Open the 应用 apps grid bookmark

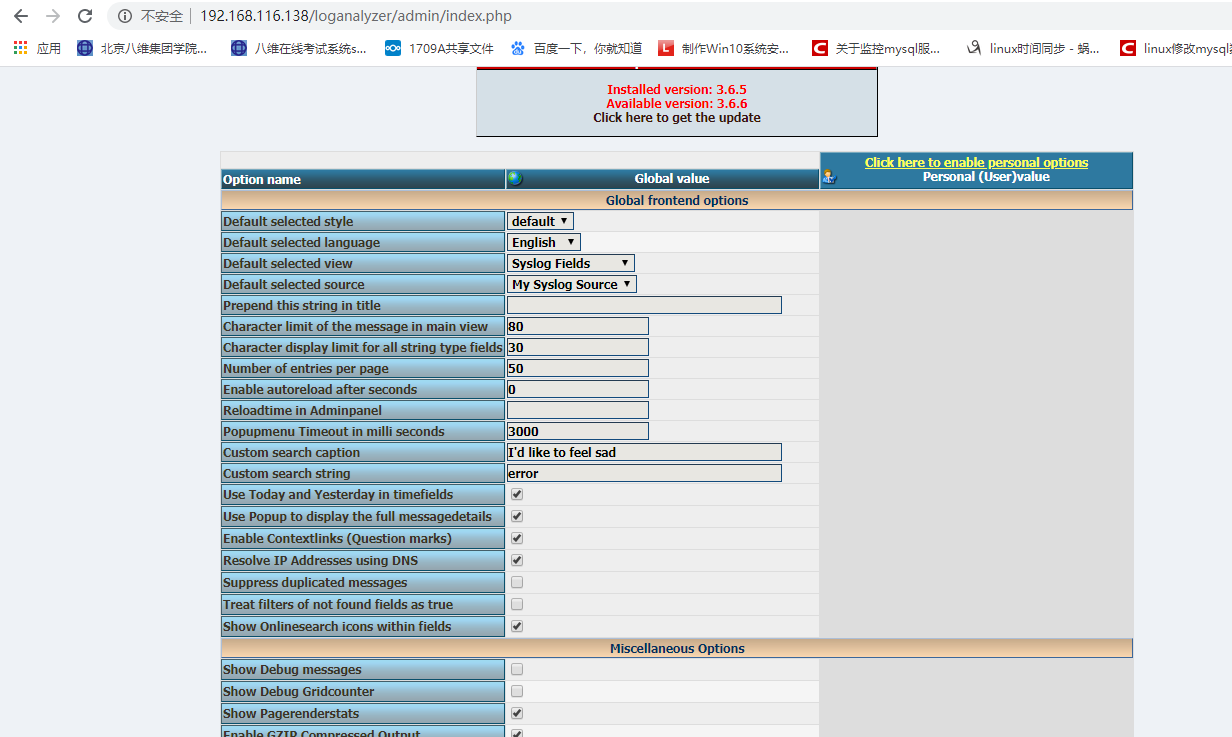pos(37,48)
